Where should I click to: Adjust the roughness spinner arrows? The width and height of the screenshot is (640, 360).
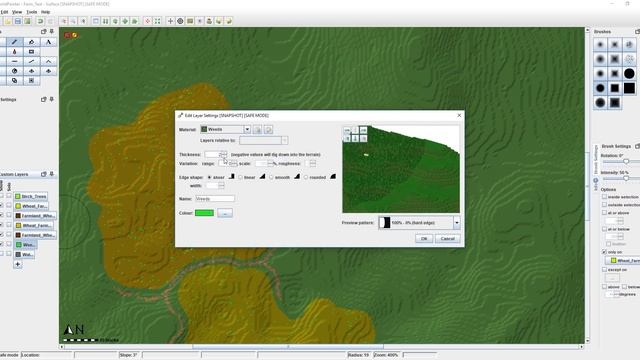tap(313, 163)
